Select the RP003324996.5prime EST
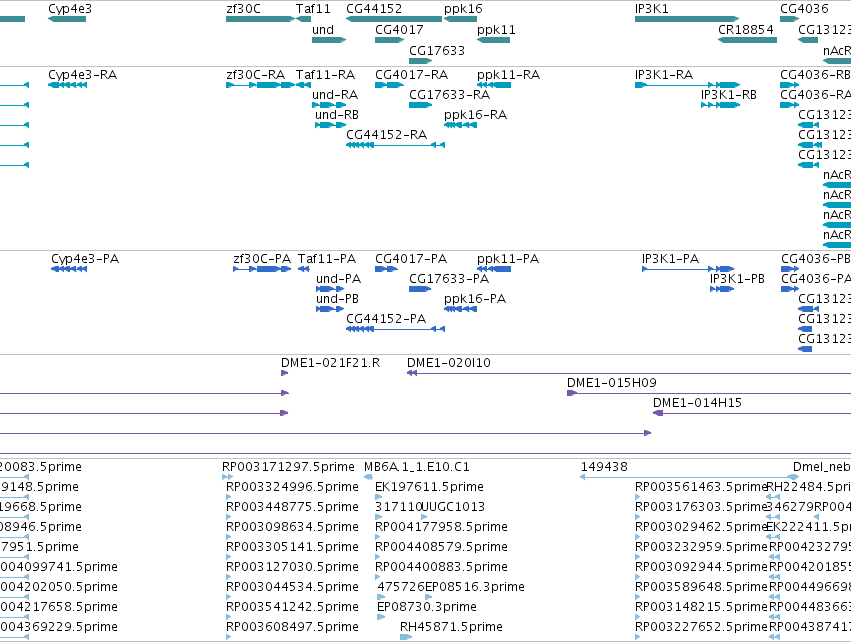Image resolution: width=851 pixels, height=642 pixels. pyautogui.click(x=228, y=497)
